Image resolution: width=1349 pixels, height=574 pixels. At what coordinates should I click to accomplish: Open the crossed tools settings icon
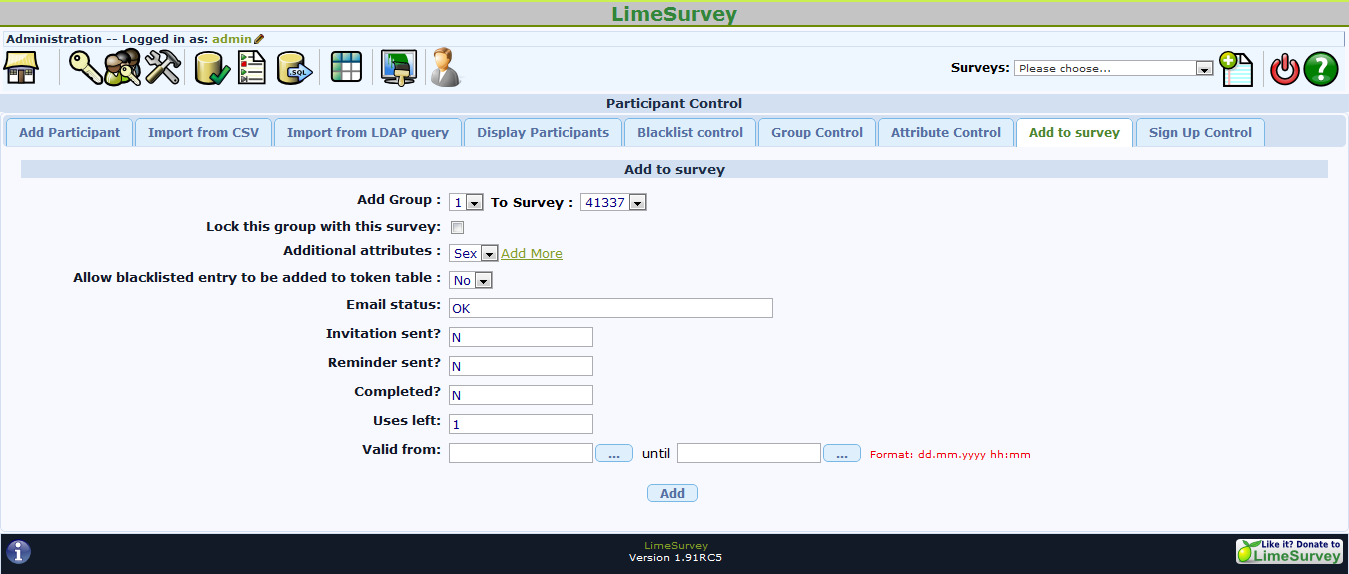tap(162, 68)
